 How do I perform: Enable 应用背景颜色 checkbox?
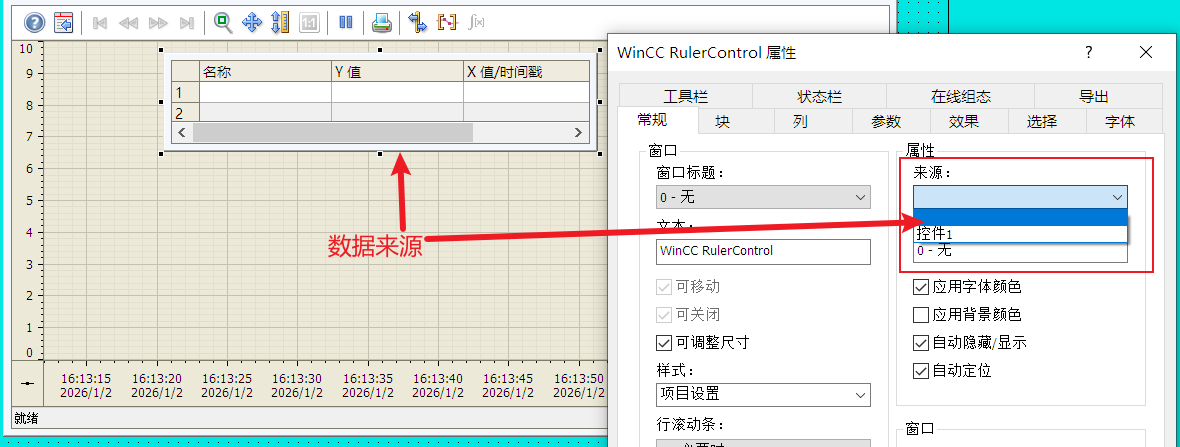pyautogui.click(x=920, y=315)
